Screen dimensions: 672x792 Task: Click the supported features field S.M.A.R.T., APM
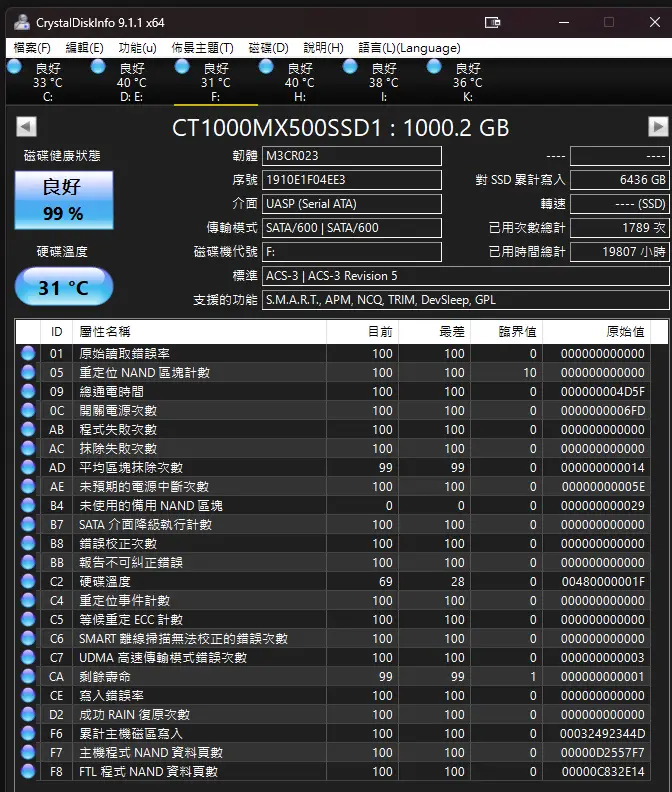[466, 300]
